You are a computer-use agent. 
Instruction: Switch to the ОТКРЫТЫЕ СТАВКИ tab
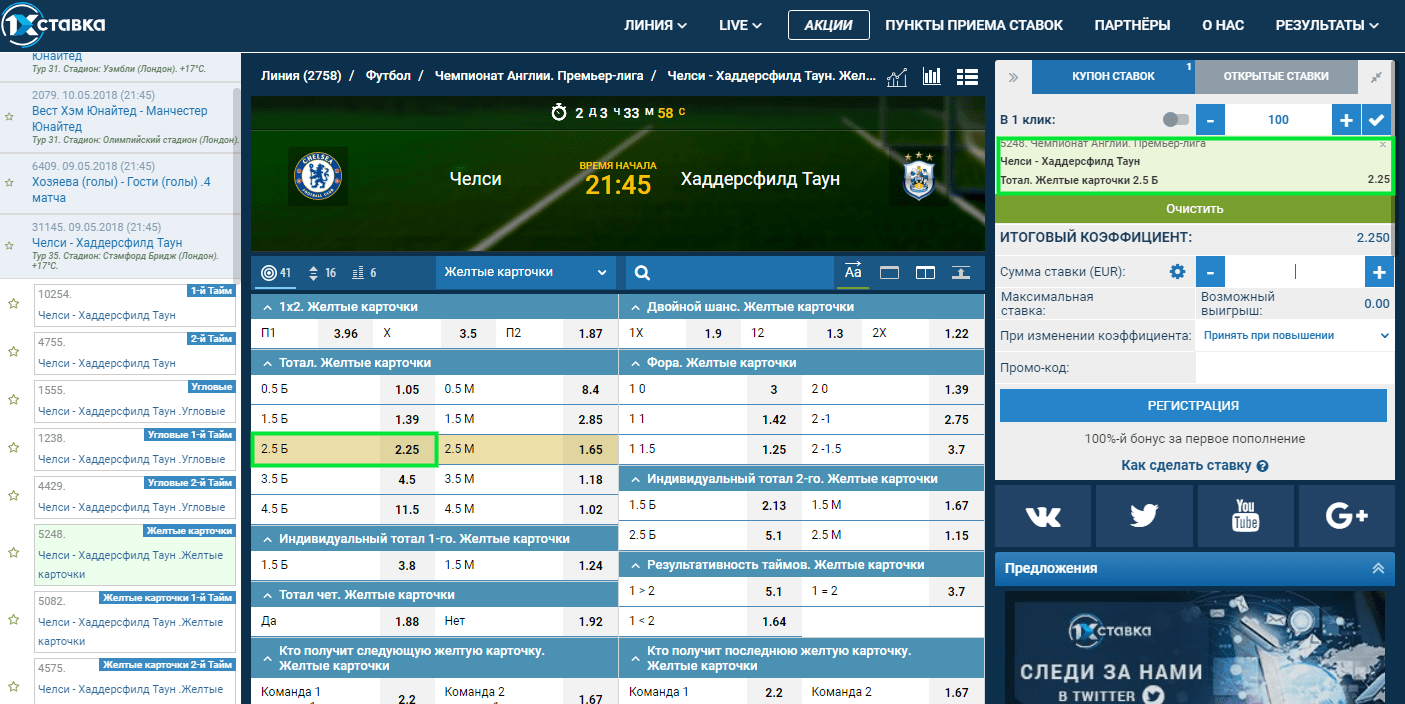point(1275,76)
